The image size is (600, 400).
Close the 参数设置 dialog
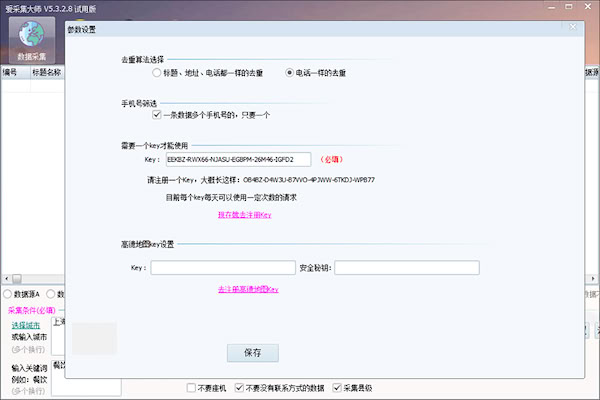572,27
